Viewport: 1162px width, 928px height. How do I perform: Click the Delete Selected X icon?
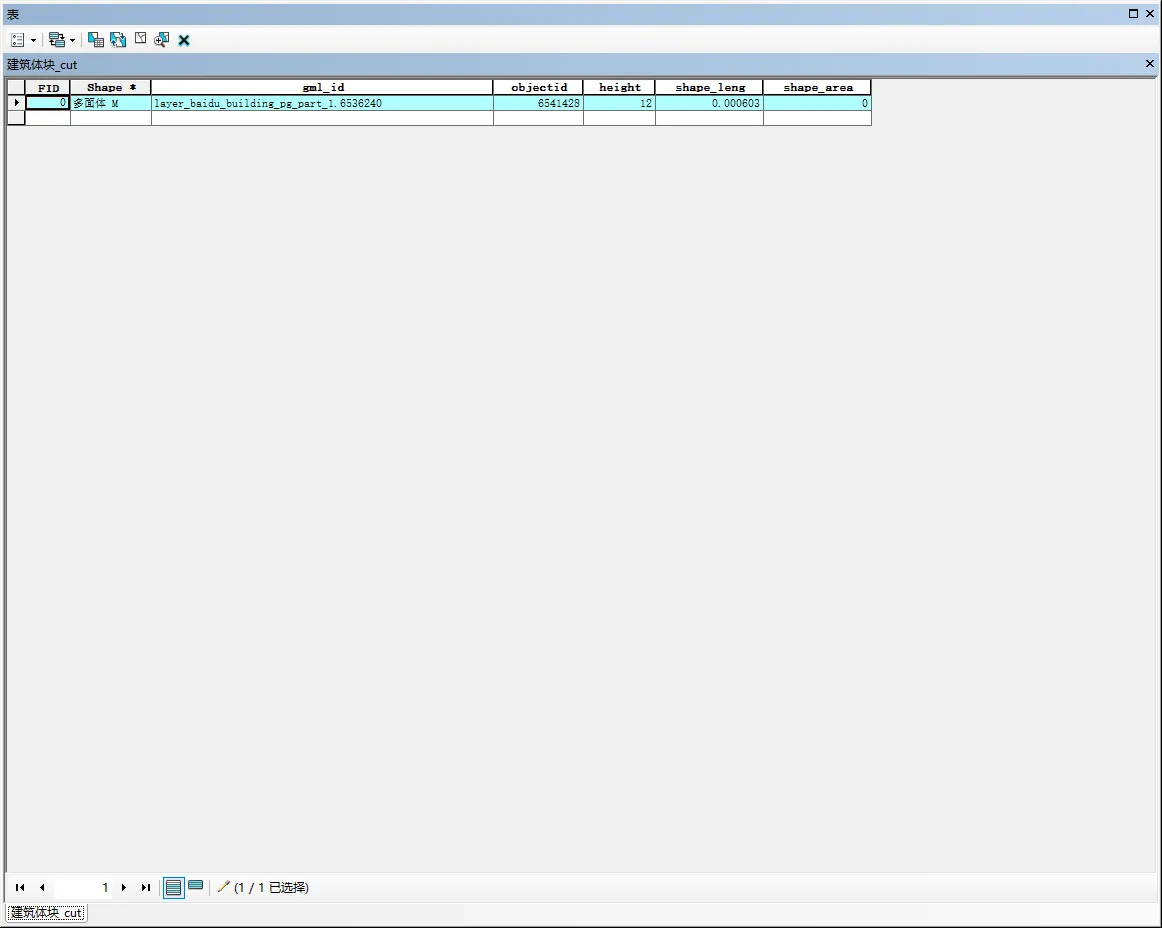click(184, 40)
